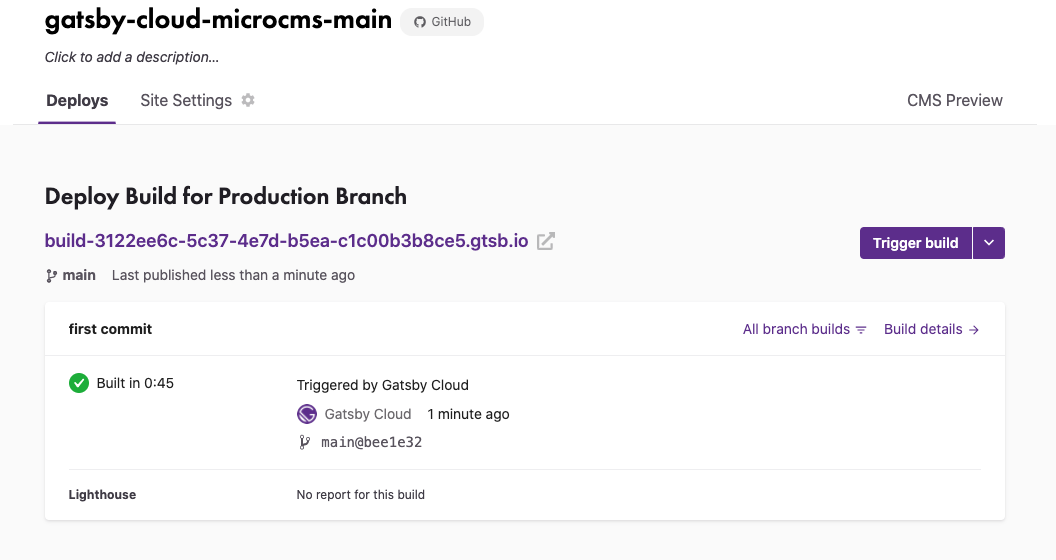Click the git commit branch icon

[305, 442]
